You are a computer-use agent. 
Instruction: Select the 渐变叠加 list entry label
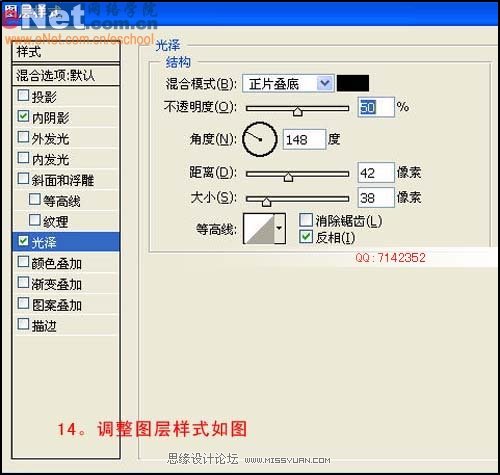click(57, 284)
